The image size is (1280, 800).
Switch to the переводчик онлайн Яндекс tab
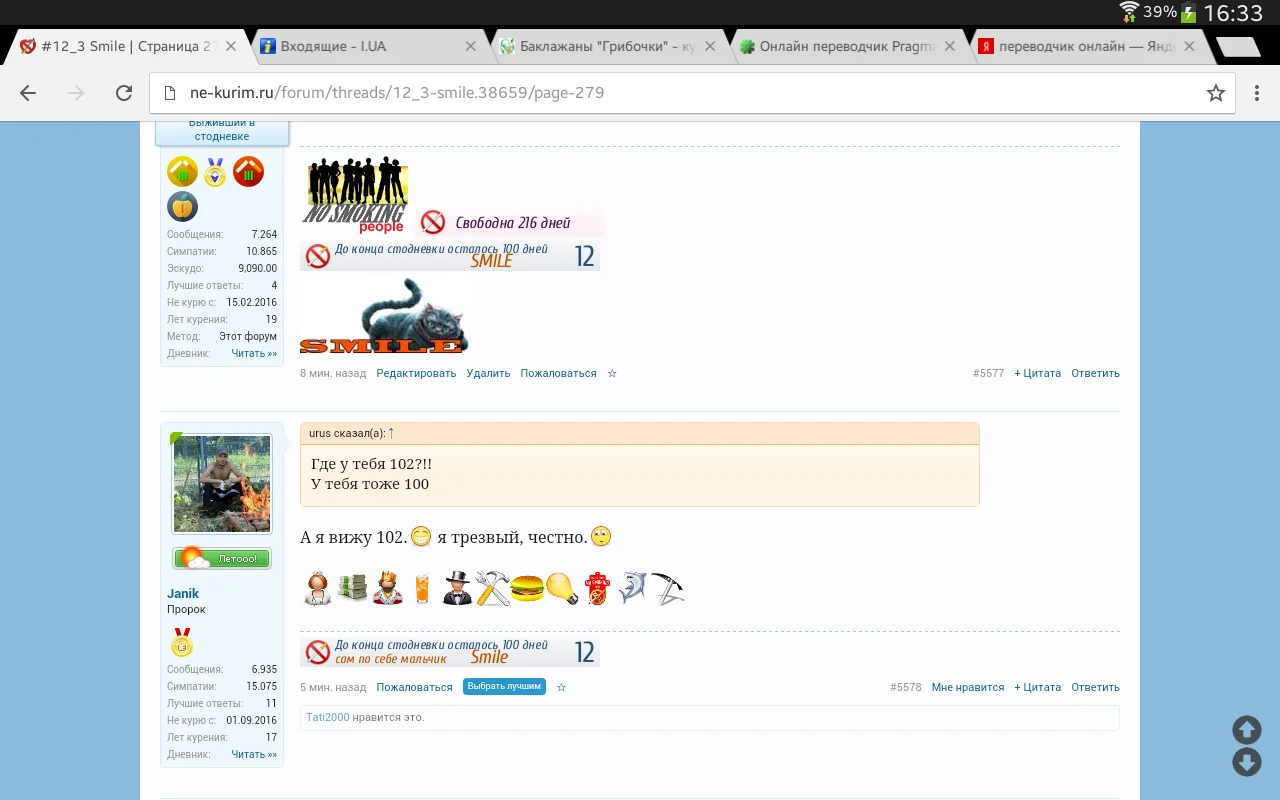coord(1088,46)
